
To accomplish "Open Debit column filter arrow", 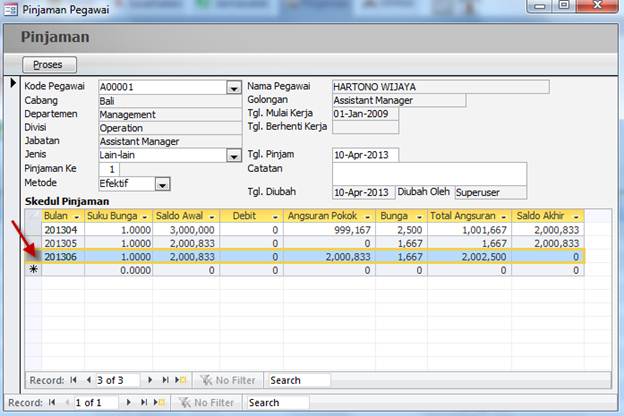I will tap(275, 217).
